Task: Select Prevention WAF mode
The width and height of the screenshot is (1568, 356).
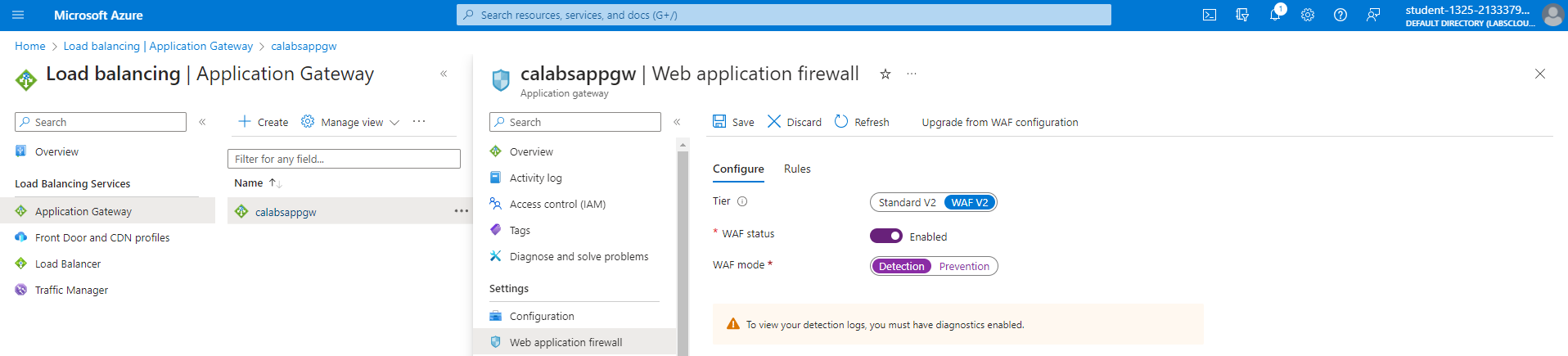Action: pos(964,266)
